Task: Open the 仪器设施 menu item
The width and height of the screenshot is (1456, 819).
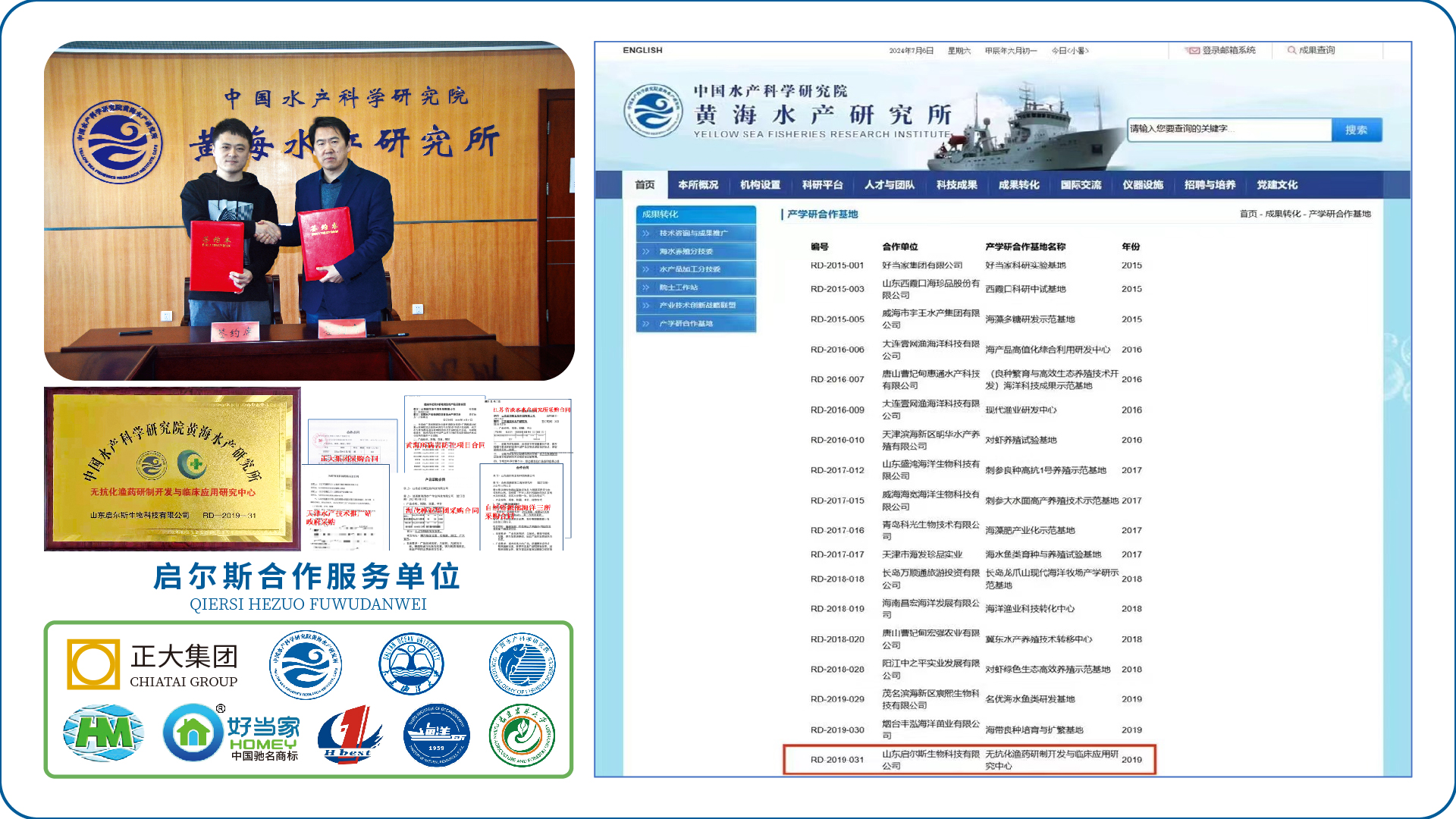Action: [x=1143, y=185]
